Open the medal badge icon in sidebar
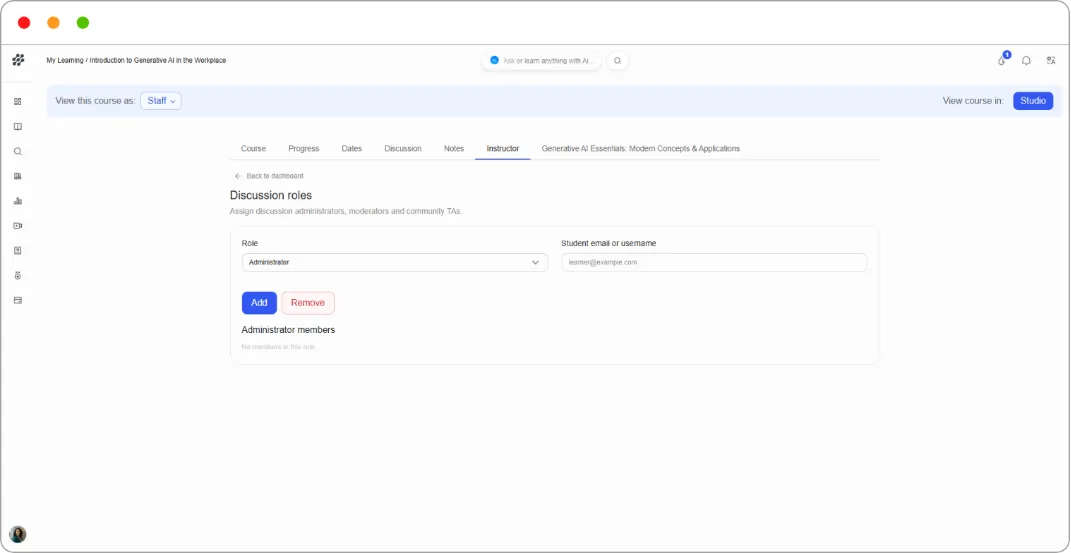Screen dimensions: 1071x553 (18, 276)
